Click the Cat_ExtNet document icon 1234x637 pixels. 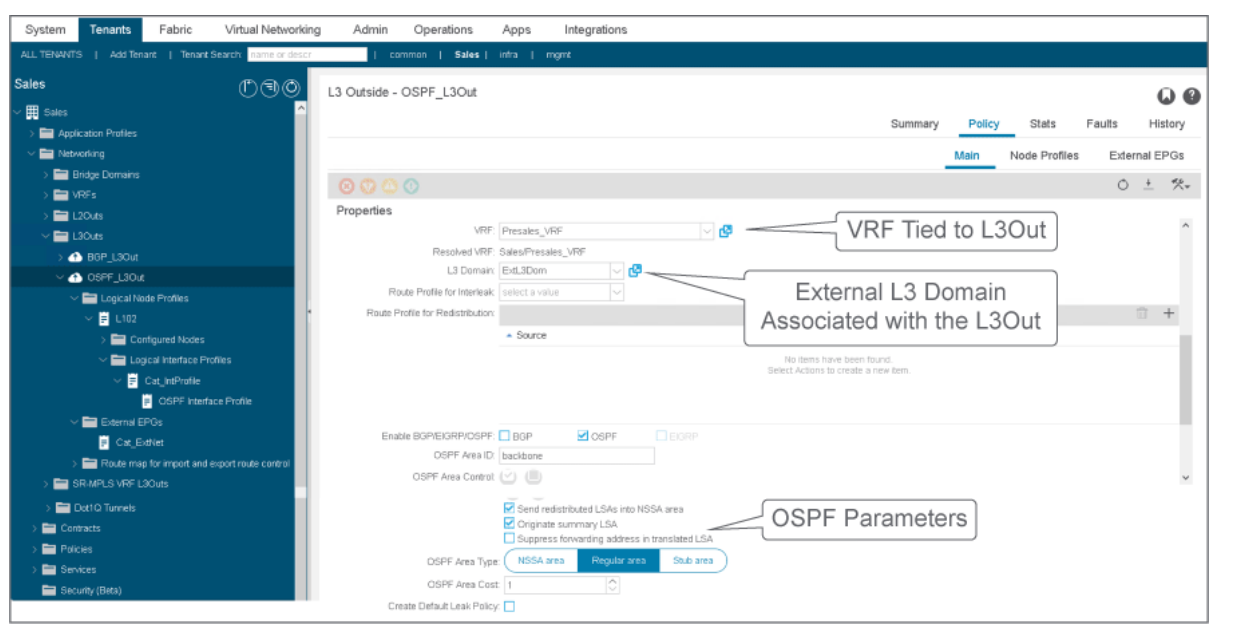(104, 442)
